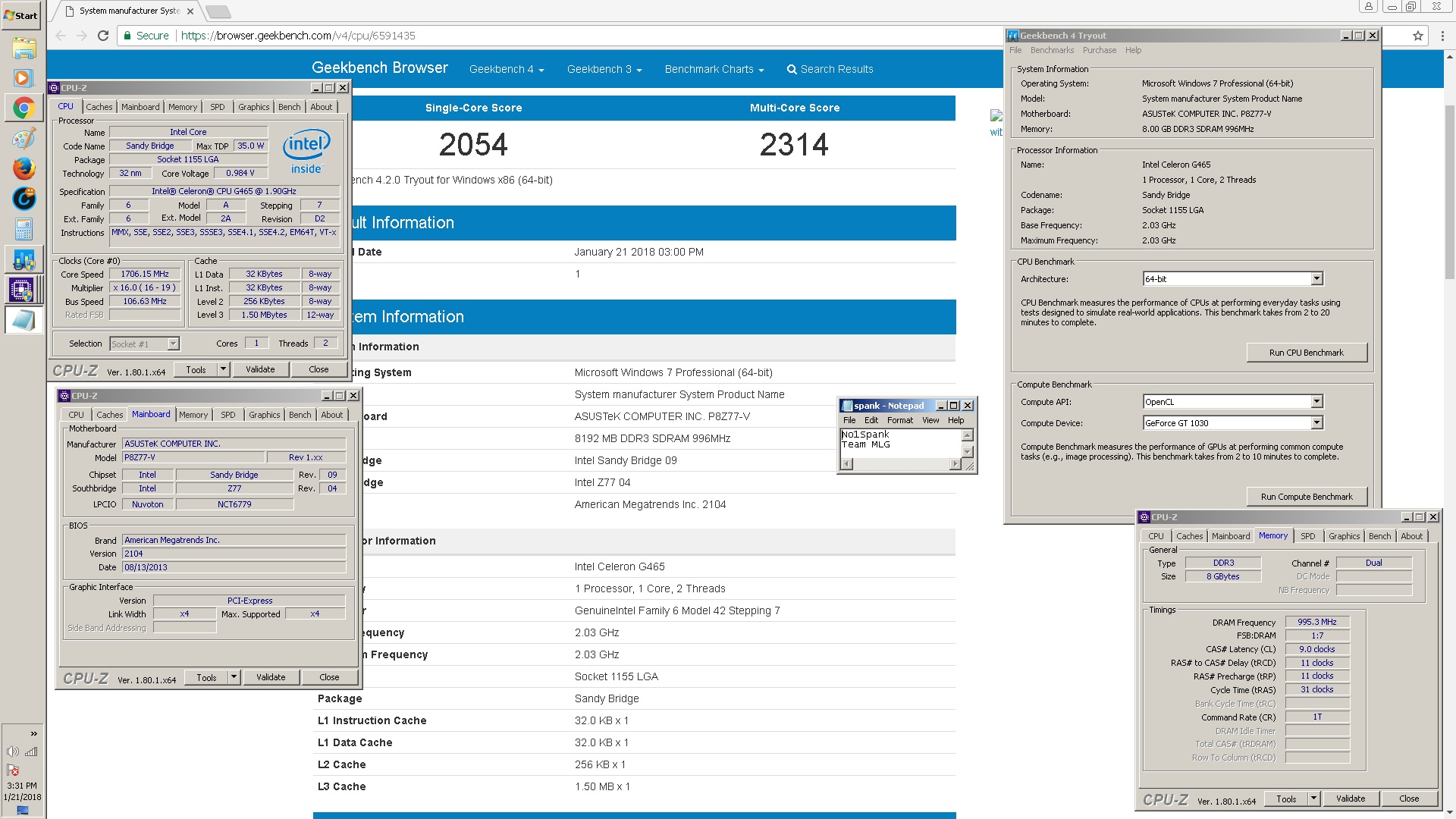Open the Socket #1 selection dropdown
The image size is (1456, 819).
(144, 344)
